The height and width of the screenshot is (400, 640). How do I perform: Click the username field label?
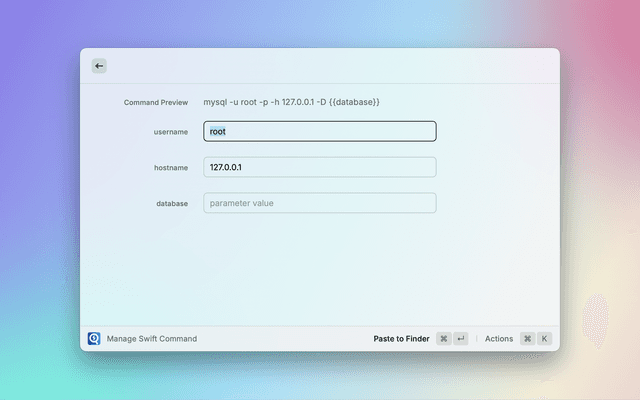point(170,132)
